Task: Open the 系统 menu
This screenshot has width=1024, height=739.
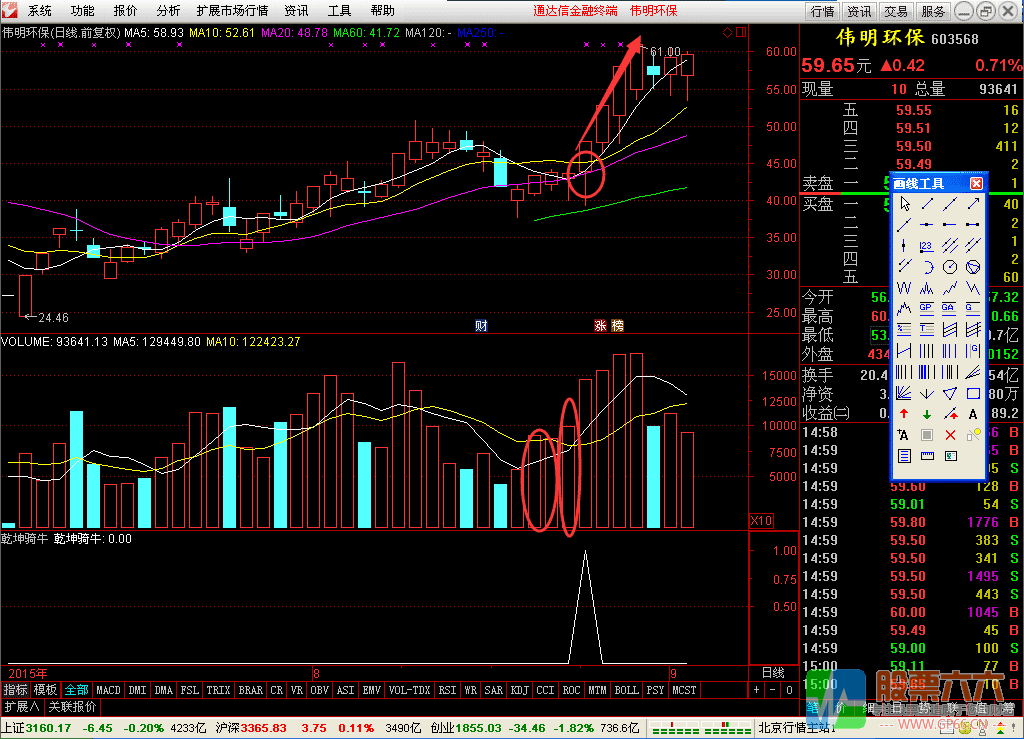Action: 39,10
